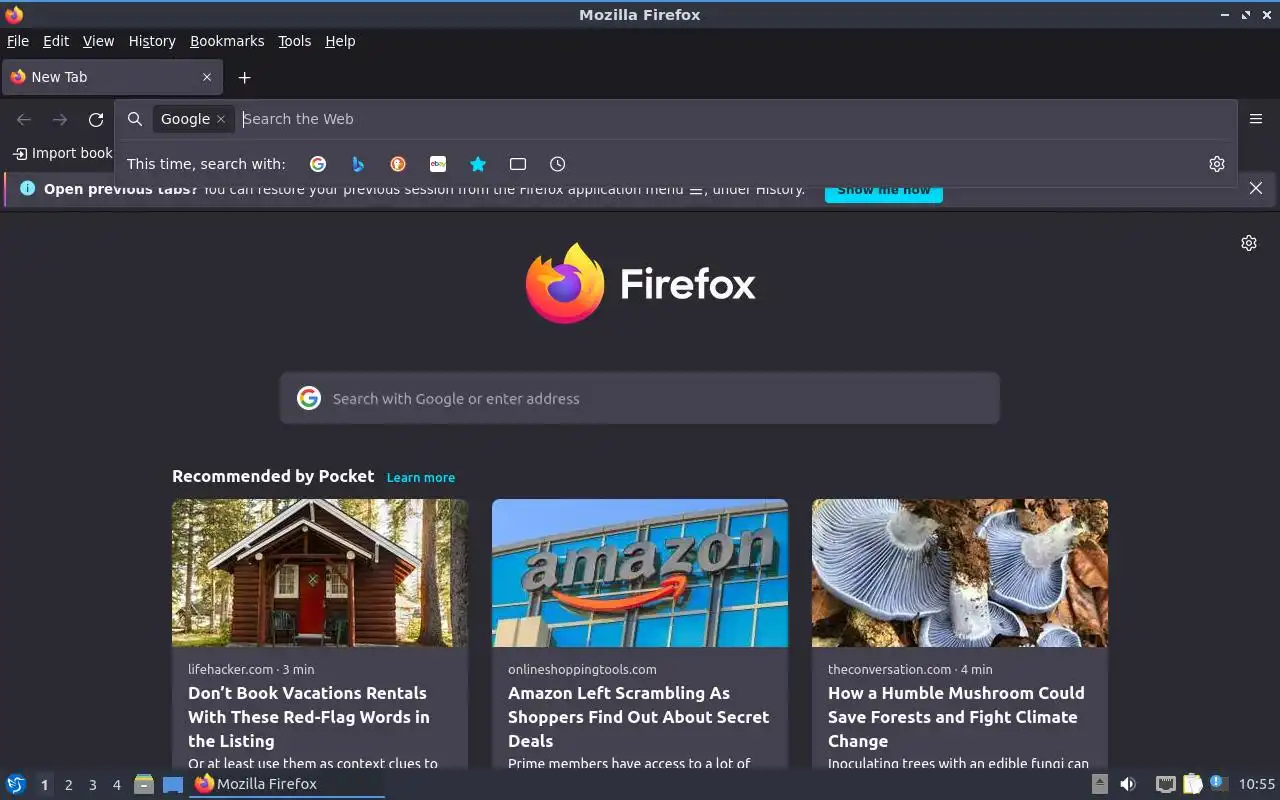The image size is (1280, 800).
Task: Open the History menu
Action: tap(152, 41)
